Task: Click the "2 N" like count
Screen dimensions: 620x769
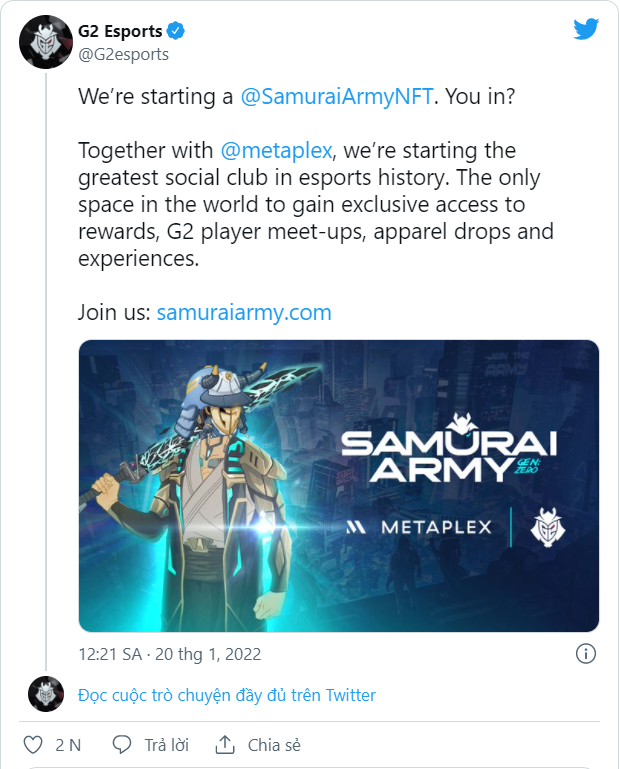Action: pyautogui.click(x=68, y=745)
